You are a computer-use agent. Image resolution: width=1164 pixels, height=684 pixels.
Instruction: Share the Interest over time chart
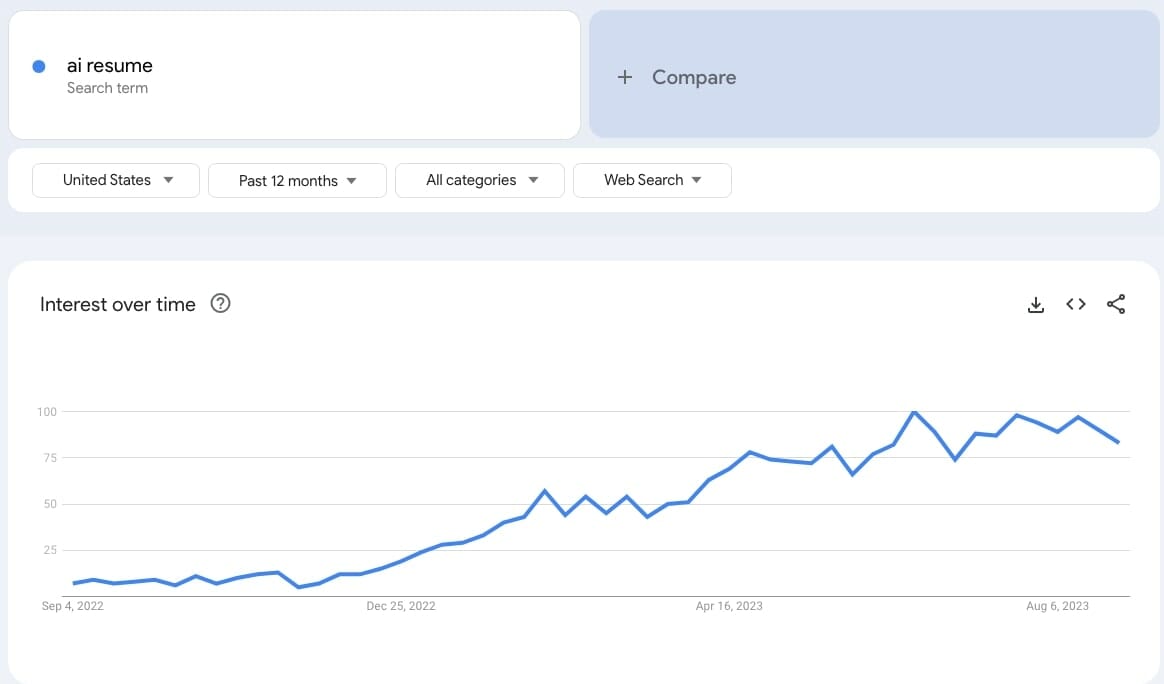pyautogui.click(x=1116, y=305)
